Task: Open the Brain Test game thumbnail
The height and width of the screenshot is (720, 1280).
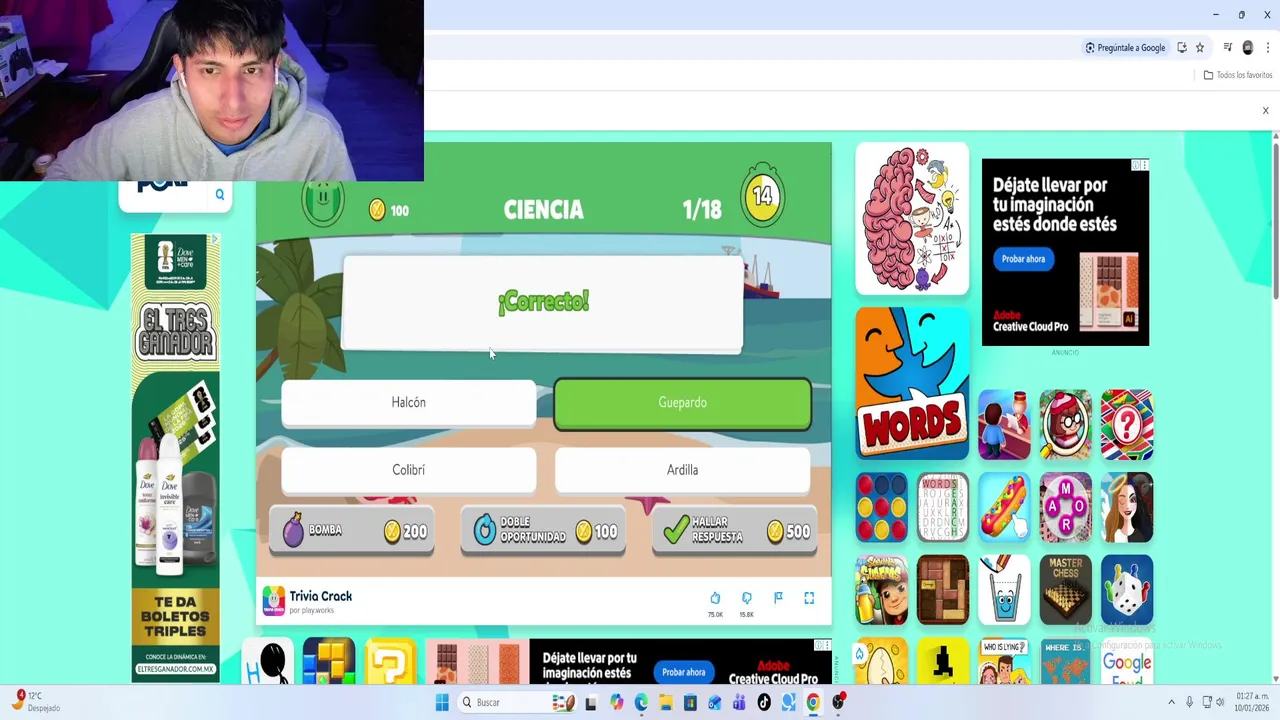Action: (x=912, y=219)
